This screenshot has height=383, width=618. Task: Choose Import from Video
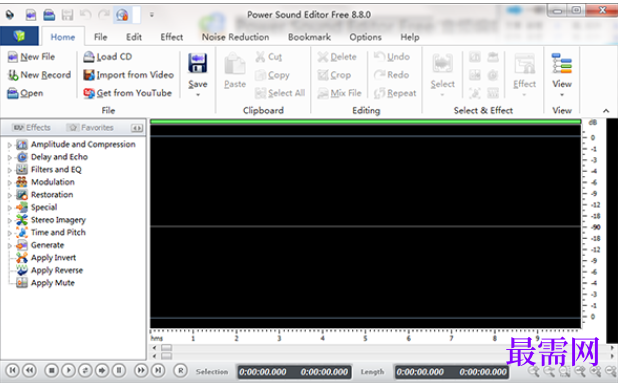coord(128,75)
